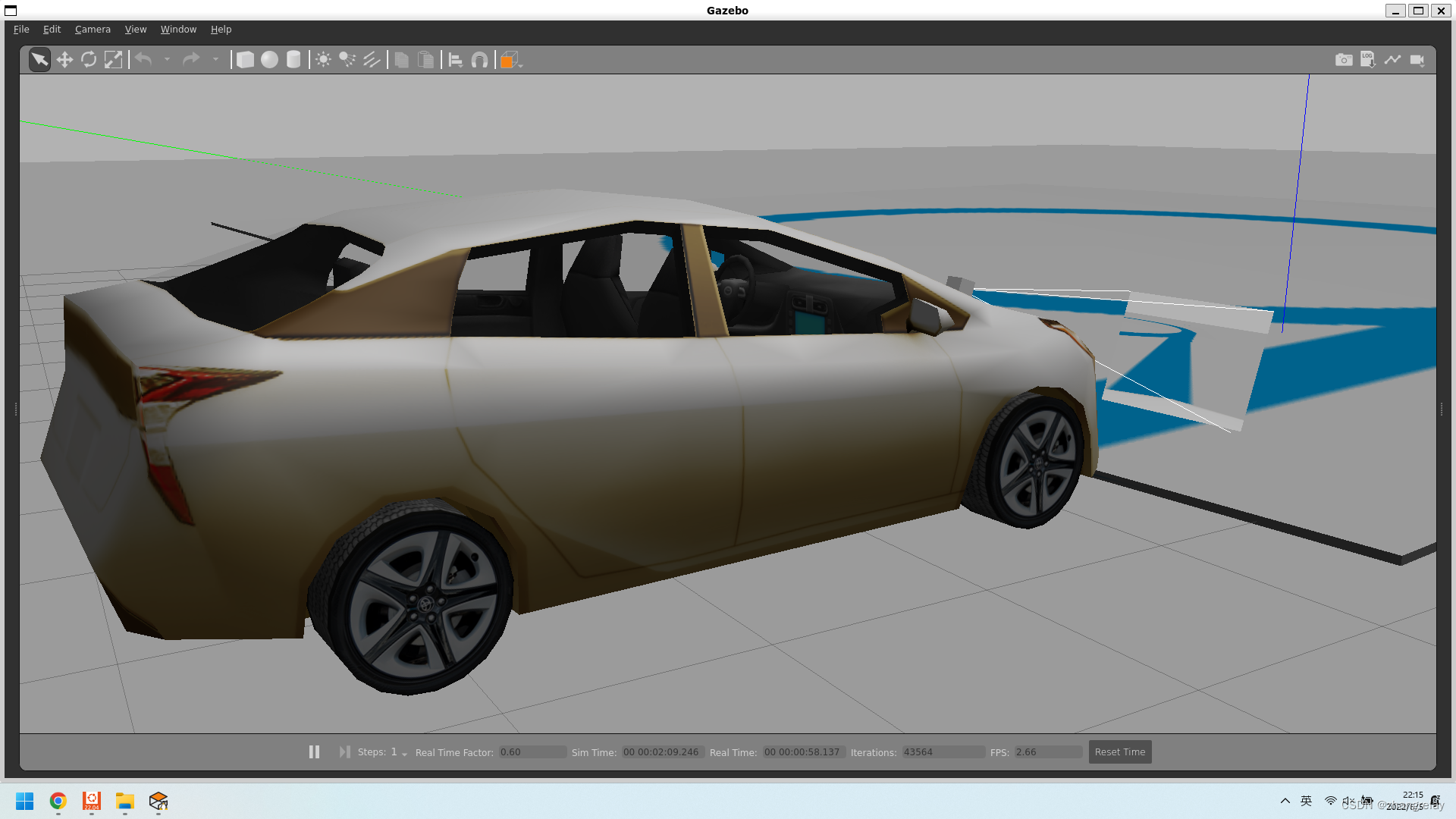Pause the simulation
The width and height of the screenshot is (1456, 819).
pyautogui.click(x=314, y=752)
